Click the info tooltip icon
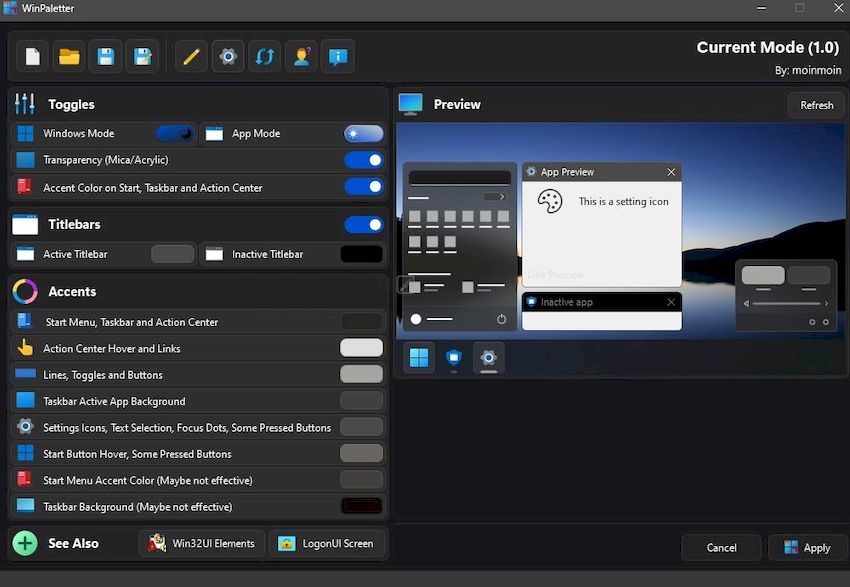Screen dimensions: 850x587 (338, 56)
